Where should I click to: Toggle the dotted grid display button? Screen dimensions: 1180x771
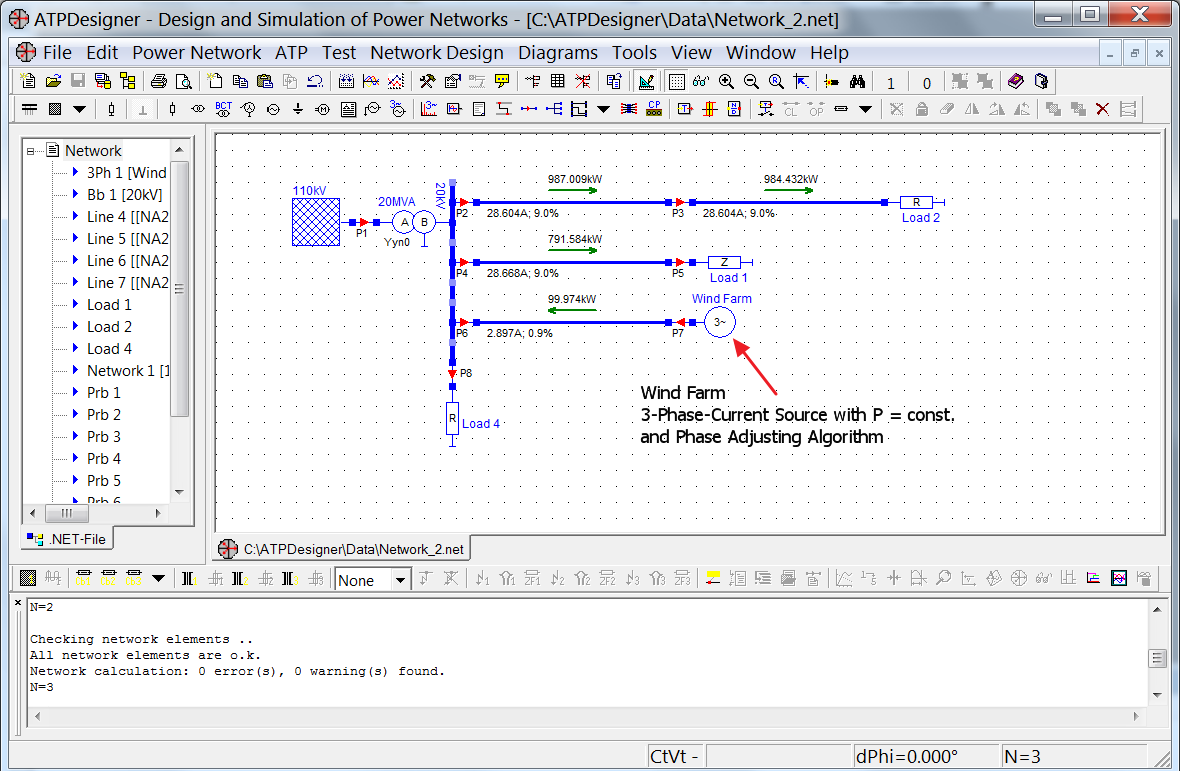[x=677, y=82]
